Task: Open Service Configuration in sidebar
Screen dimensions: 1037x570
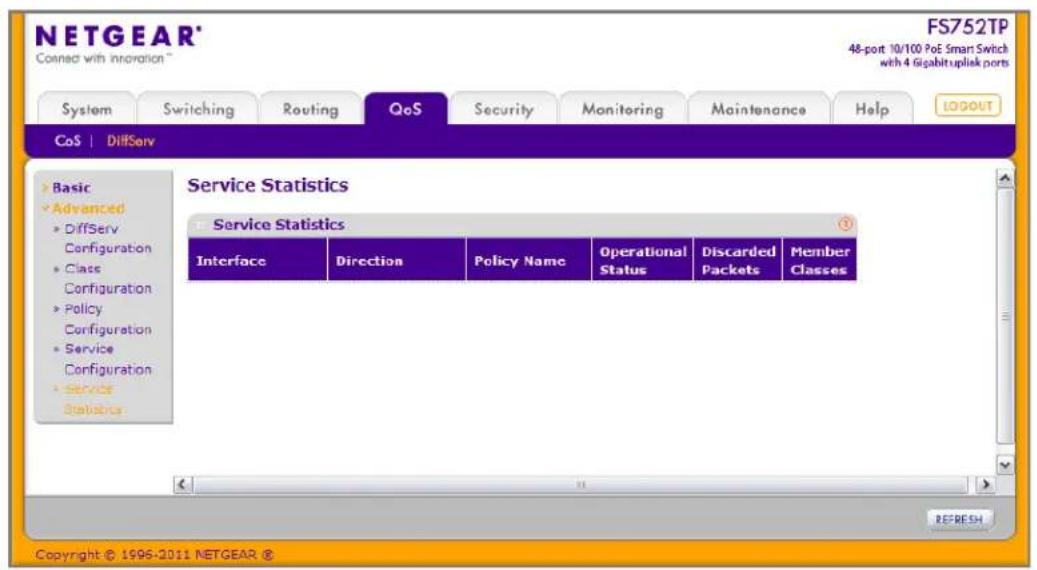Action: point(108,358)
